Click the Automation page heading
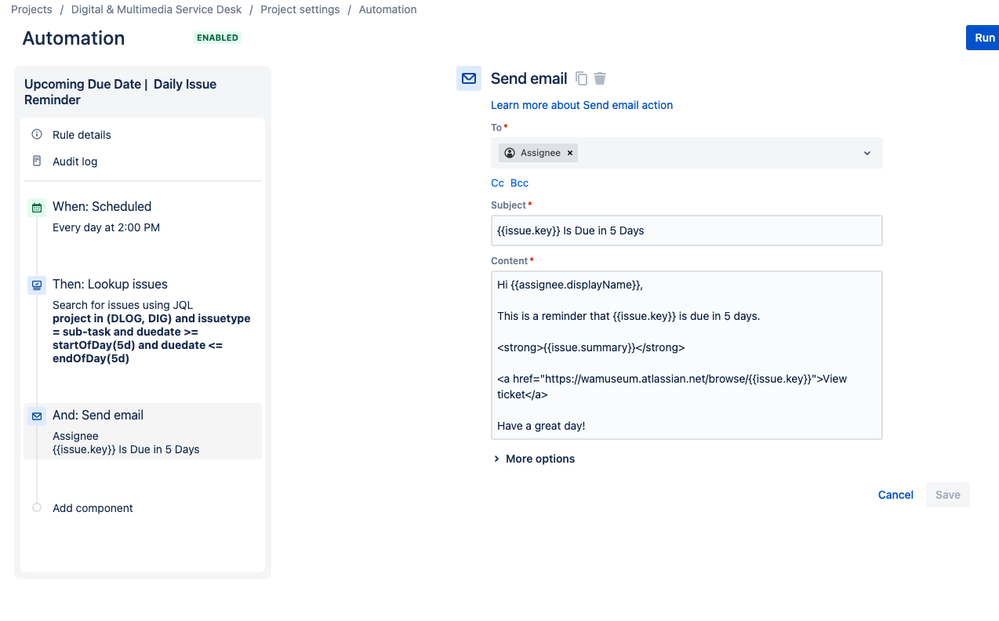 pos(74,38)
